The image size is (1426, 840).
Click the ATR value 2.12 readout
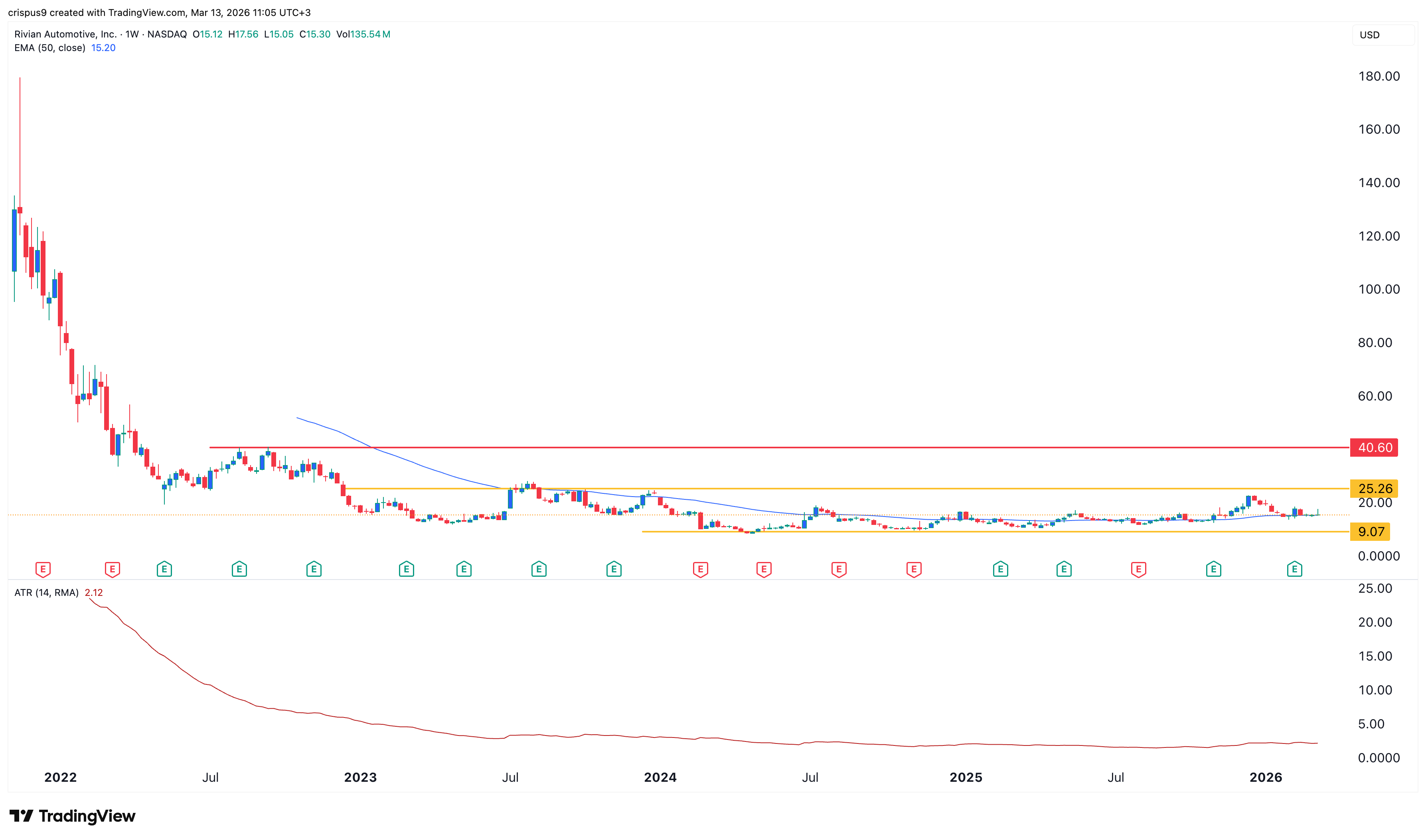click(93, 593)
